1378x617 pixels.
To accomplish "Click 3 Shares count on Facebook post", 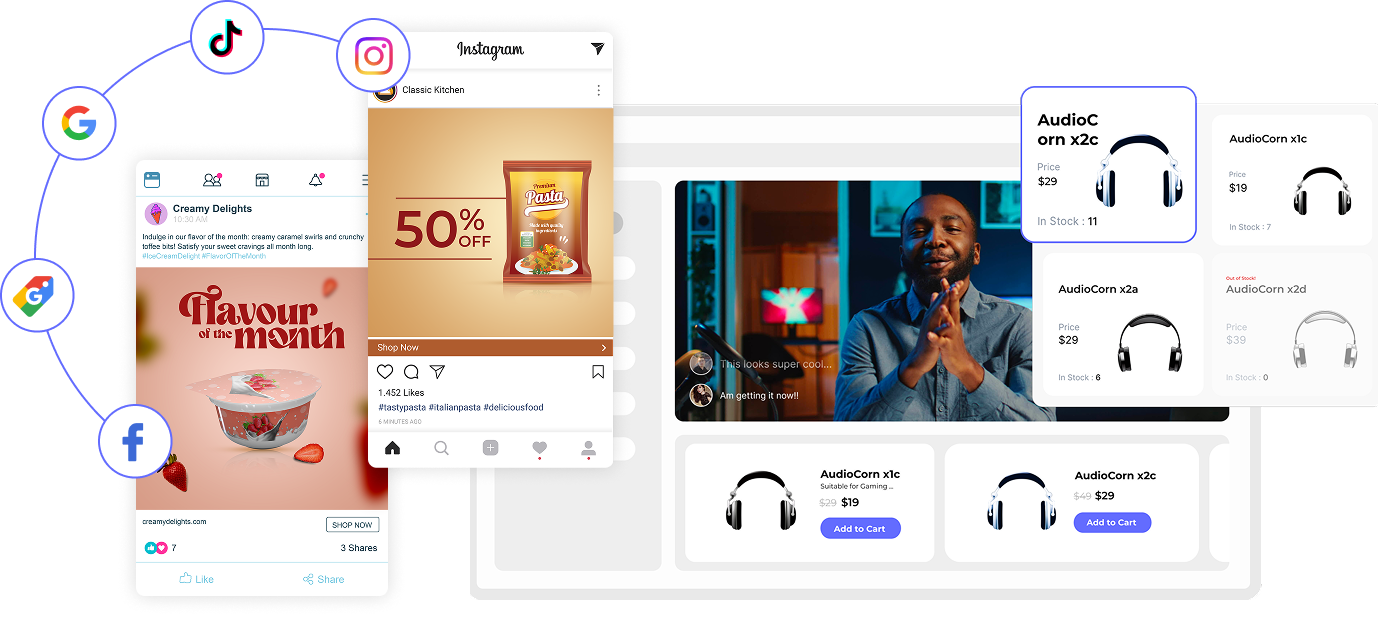I will click(359, 548).
